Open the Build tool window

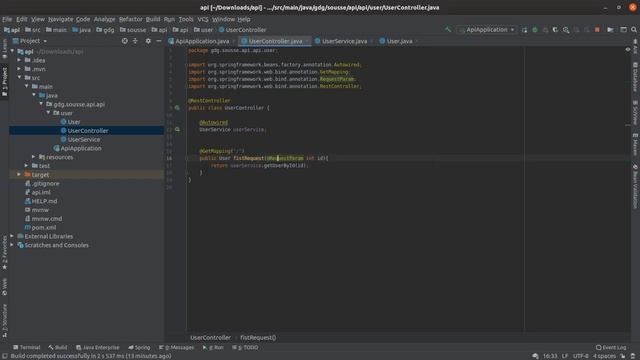(x=58, y=347)
